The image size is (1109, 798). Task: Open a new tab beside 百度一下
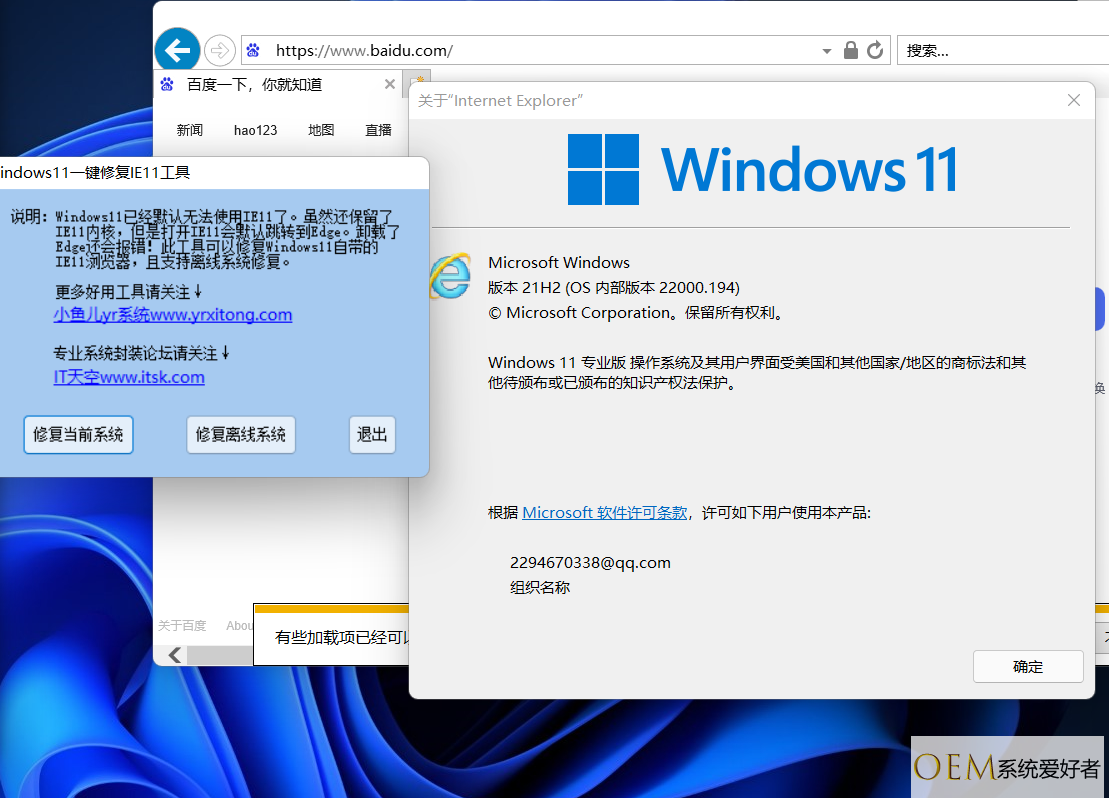(x=417, y=83)
